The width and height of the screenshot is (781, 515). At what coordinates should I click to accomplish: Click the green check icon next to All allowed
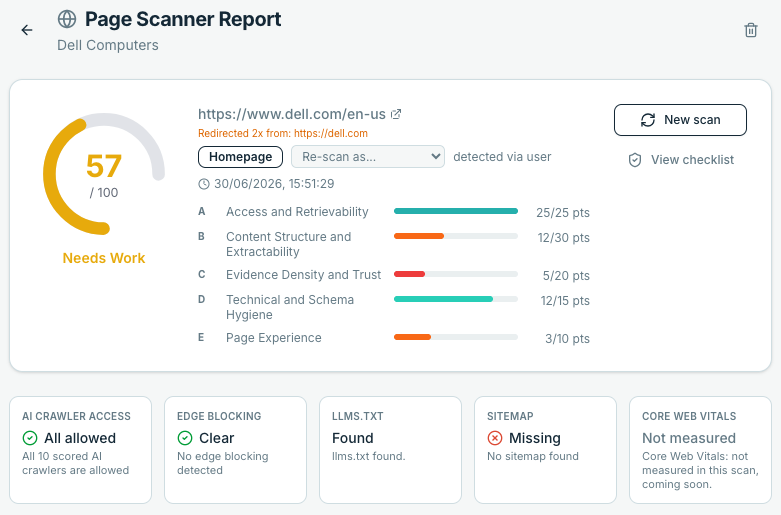click(x=30, y=438)
